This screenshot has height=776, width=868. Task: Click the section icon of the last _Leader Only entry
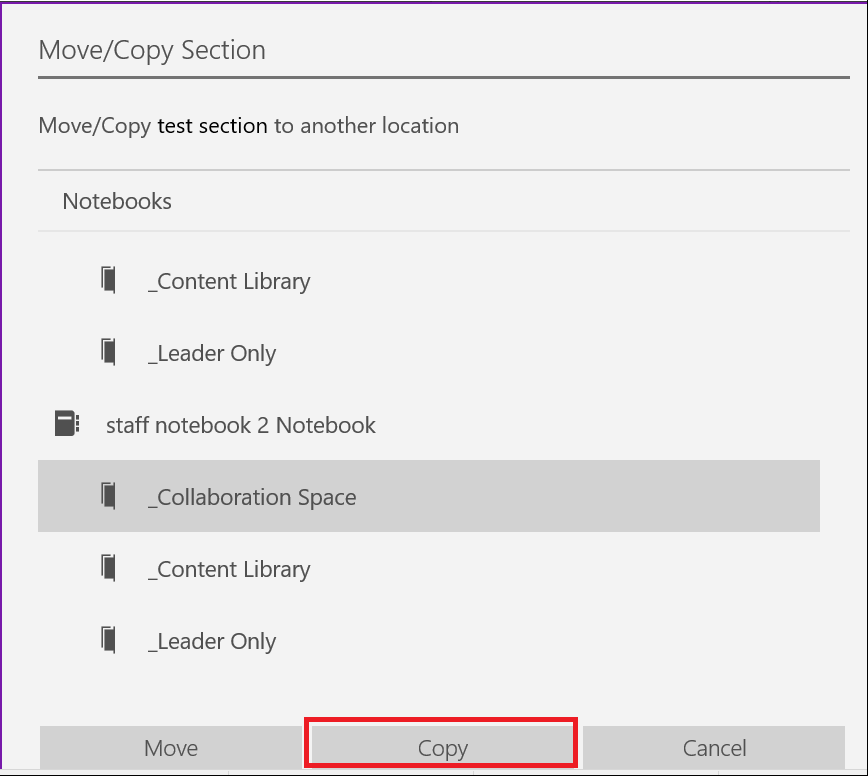108,639
